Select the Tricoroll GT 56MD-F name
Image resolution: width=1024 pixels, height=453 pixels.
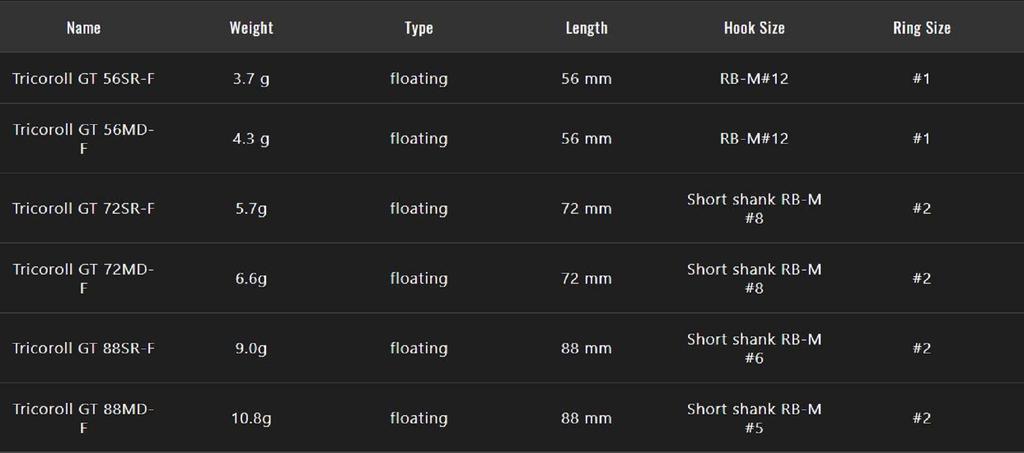click(x=83, y=138)
